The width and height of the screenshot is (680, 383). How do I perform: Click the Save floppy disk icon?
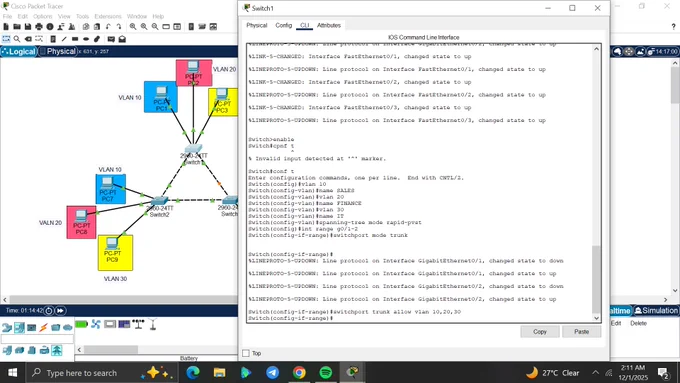coord(28,27)
